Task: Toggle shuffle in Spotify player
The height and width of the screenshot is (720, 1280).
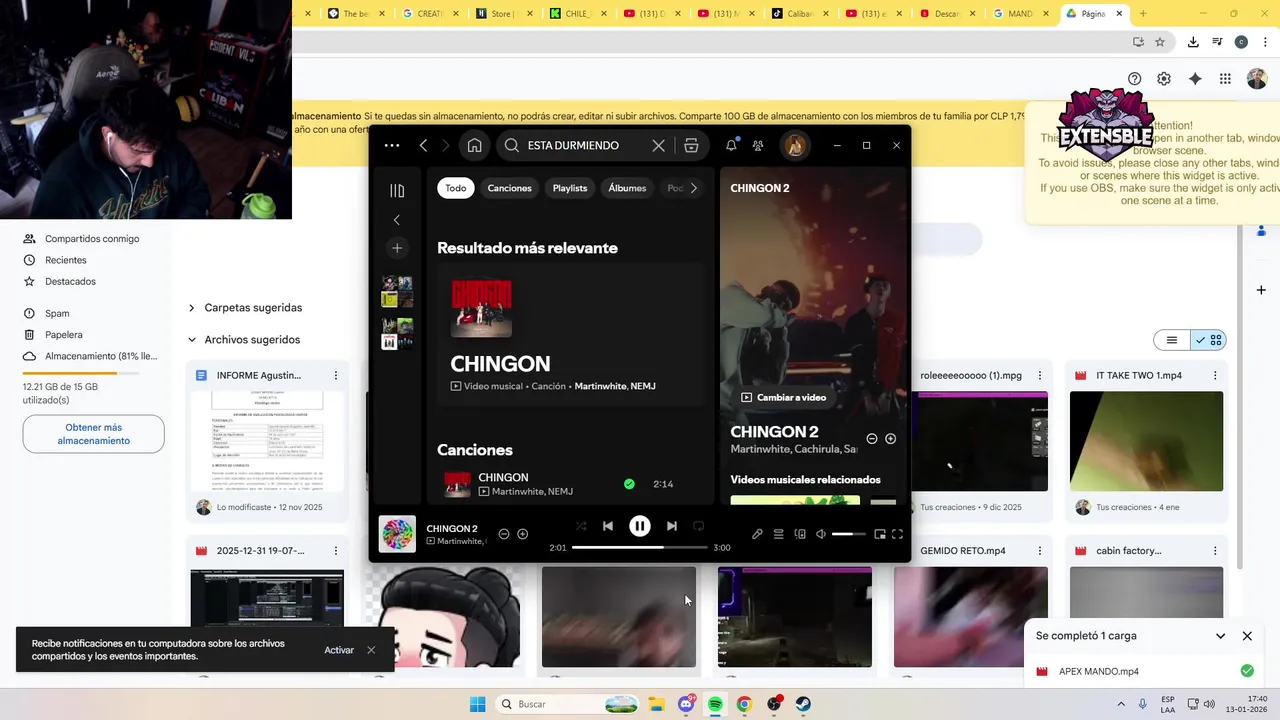Action: tap(581, 526)
